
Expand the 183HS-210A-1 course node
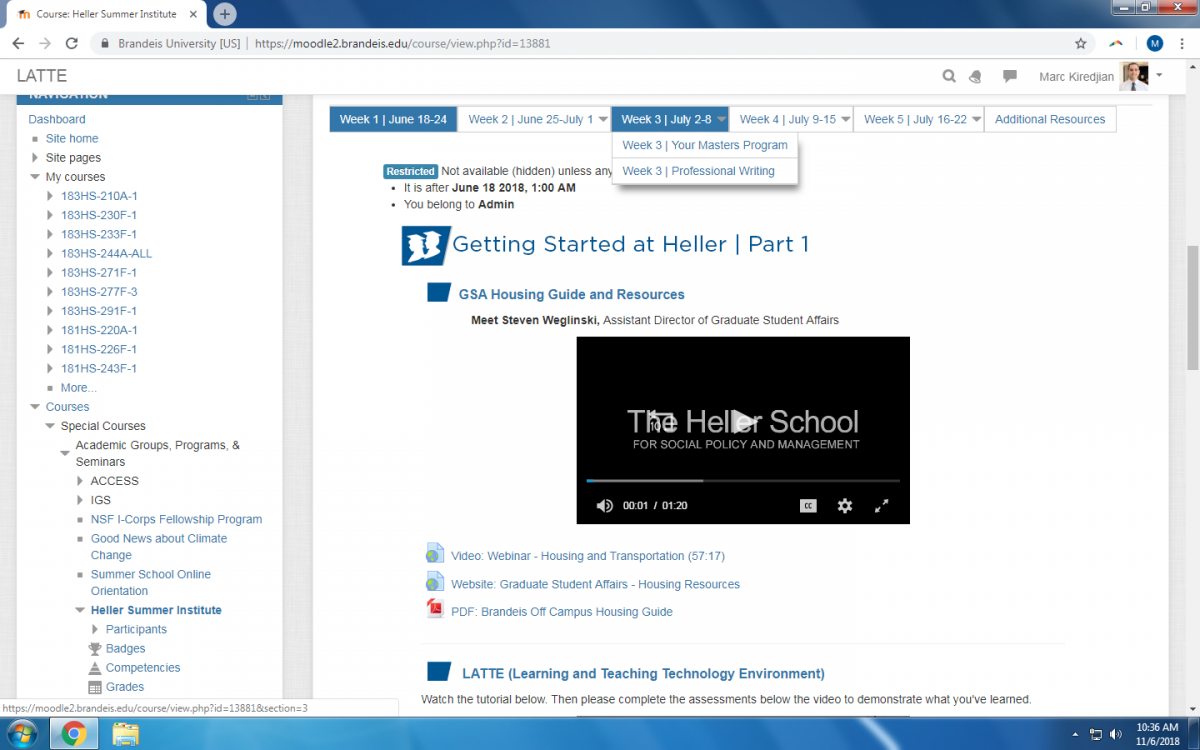tap(51, 196)
